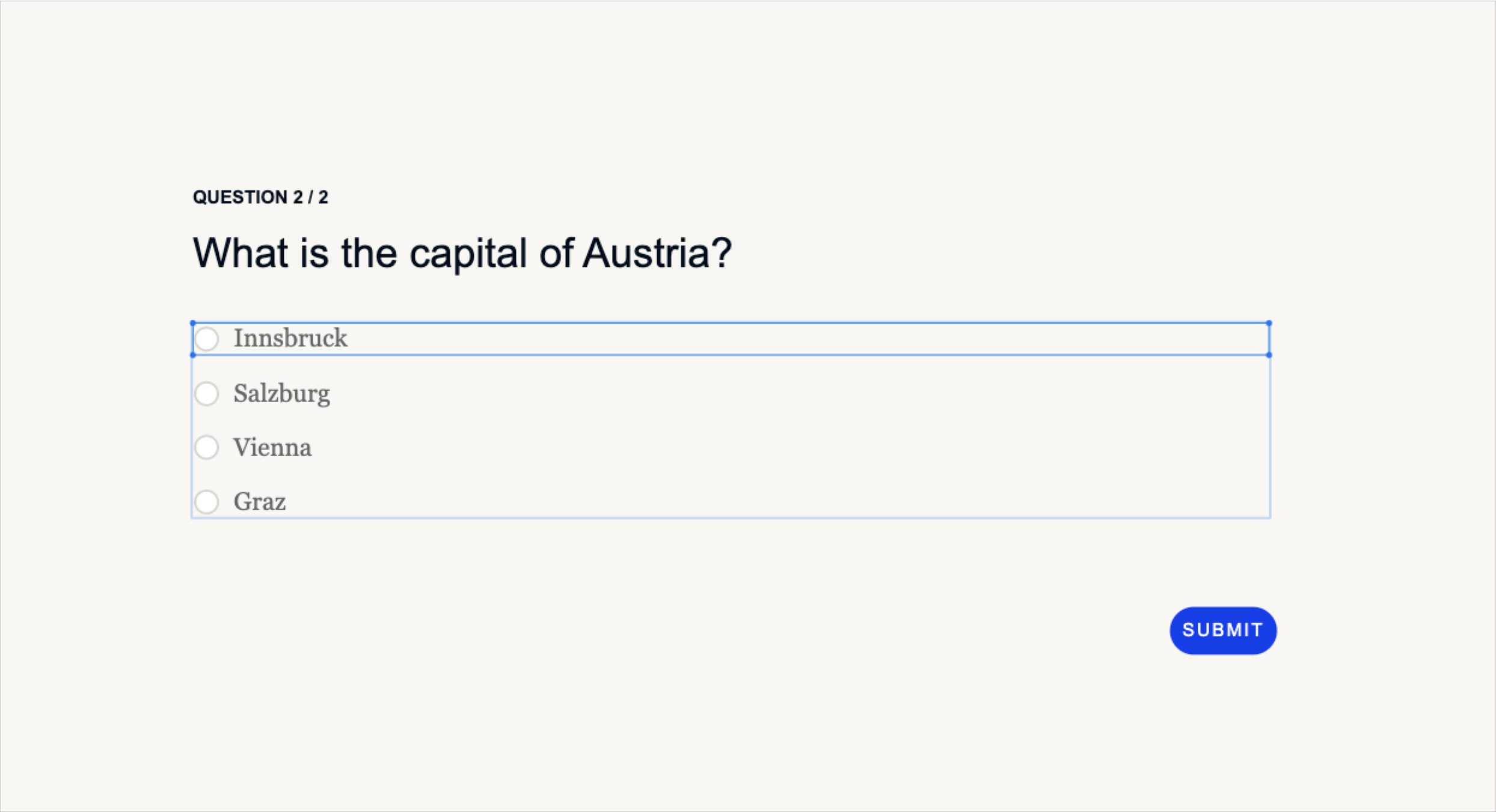Select the Salzburg radio button
1496x812 pixels.
tap(207, 394)
